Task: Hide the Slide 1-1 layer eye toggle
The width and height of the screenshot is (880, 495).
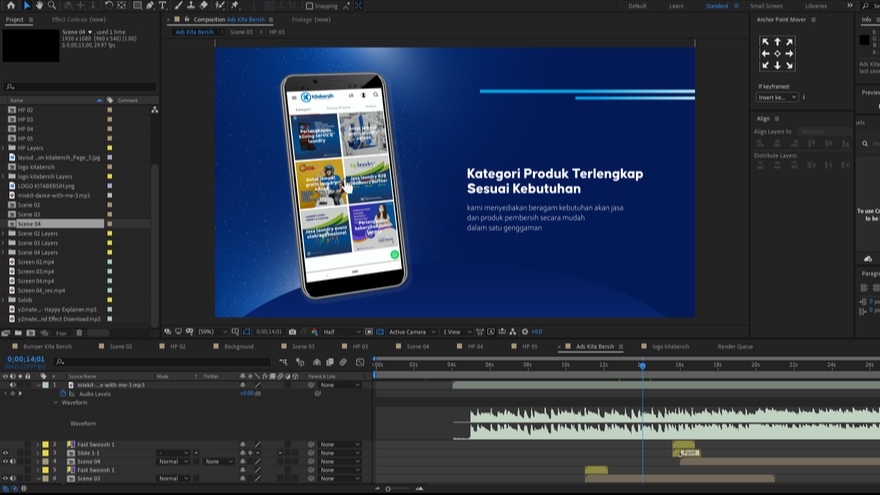Action: tap(5, 453)
